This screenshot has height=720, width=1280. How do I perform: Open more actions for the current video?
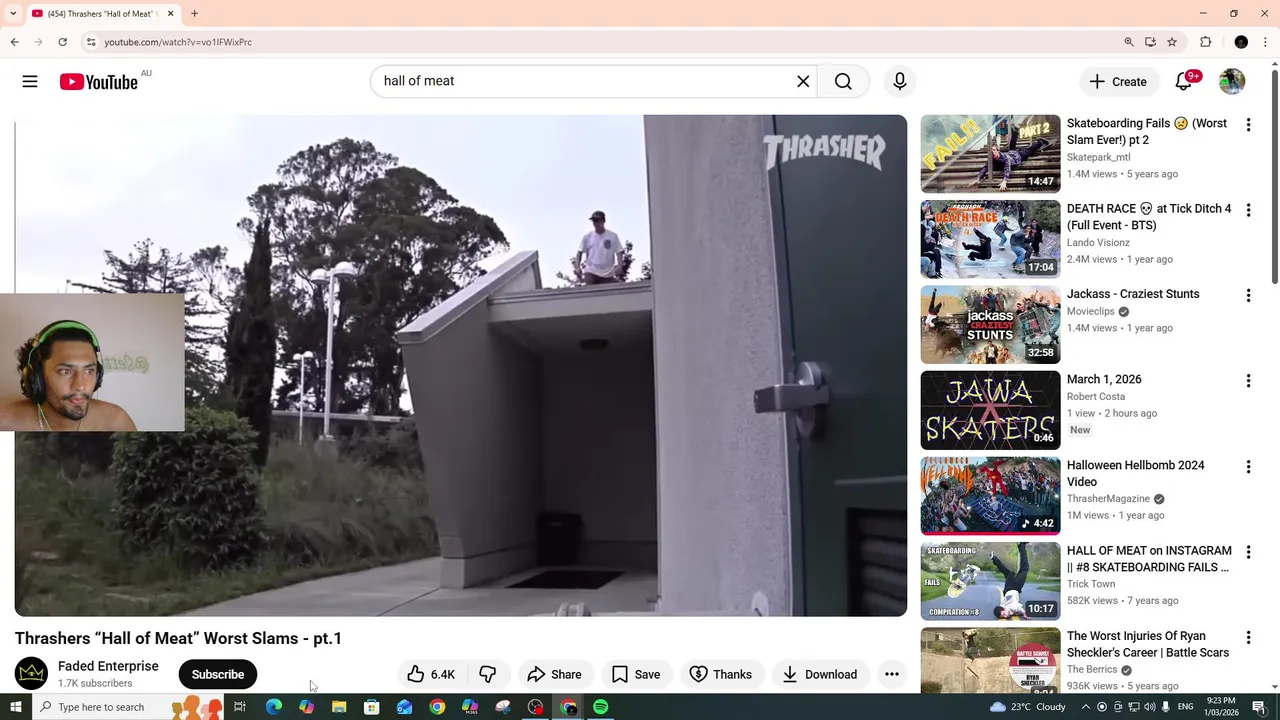click(x=892, y=674)
